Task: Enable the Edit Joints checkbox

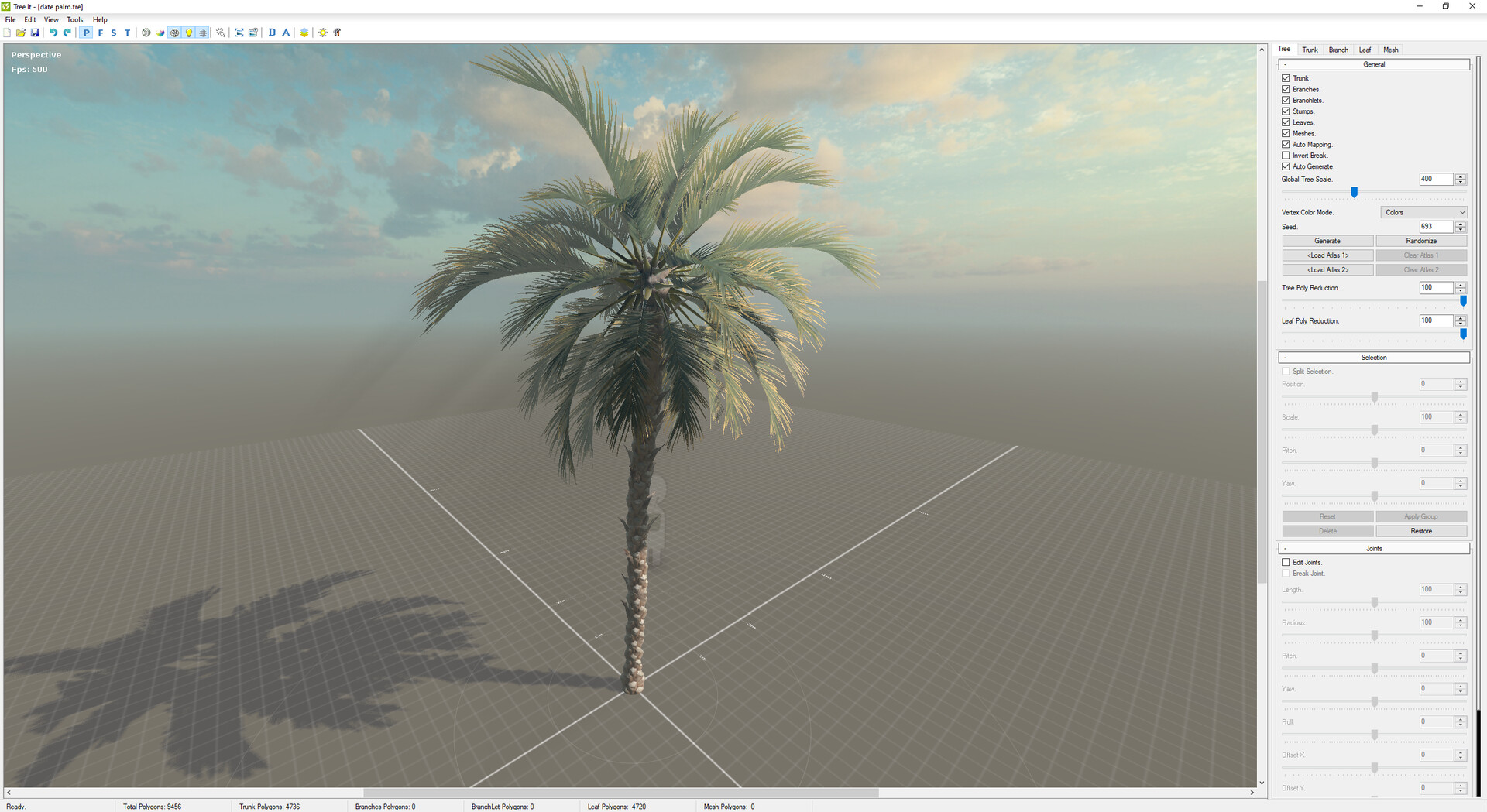Action: coord(1286,563)
